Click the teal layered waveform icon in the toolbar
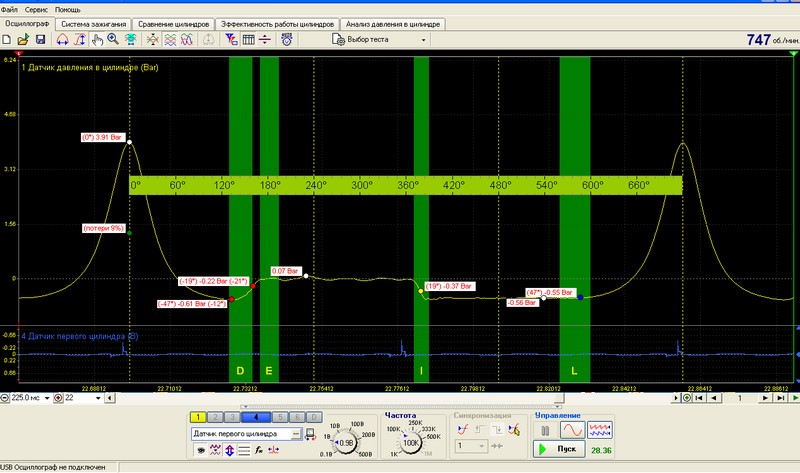 (131, 39)
